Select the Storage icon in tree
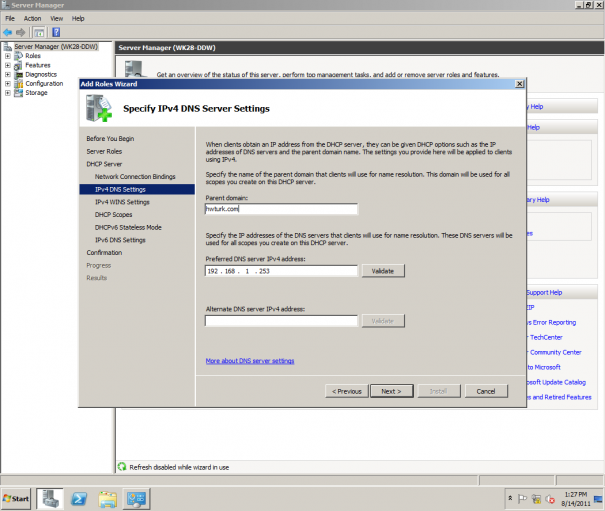This screenshot has height=511, width=605. coord(18,93)
